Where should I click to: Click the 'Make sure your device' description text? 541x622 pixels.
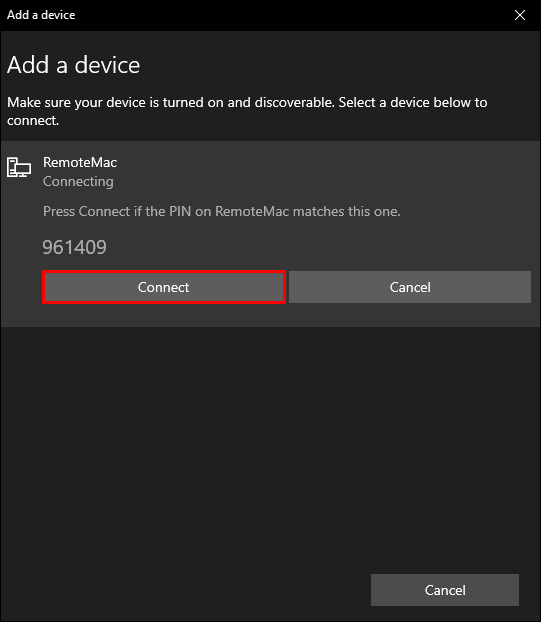coord(247,111)
